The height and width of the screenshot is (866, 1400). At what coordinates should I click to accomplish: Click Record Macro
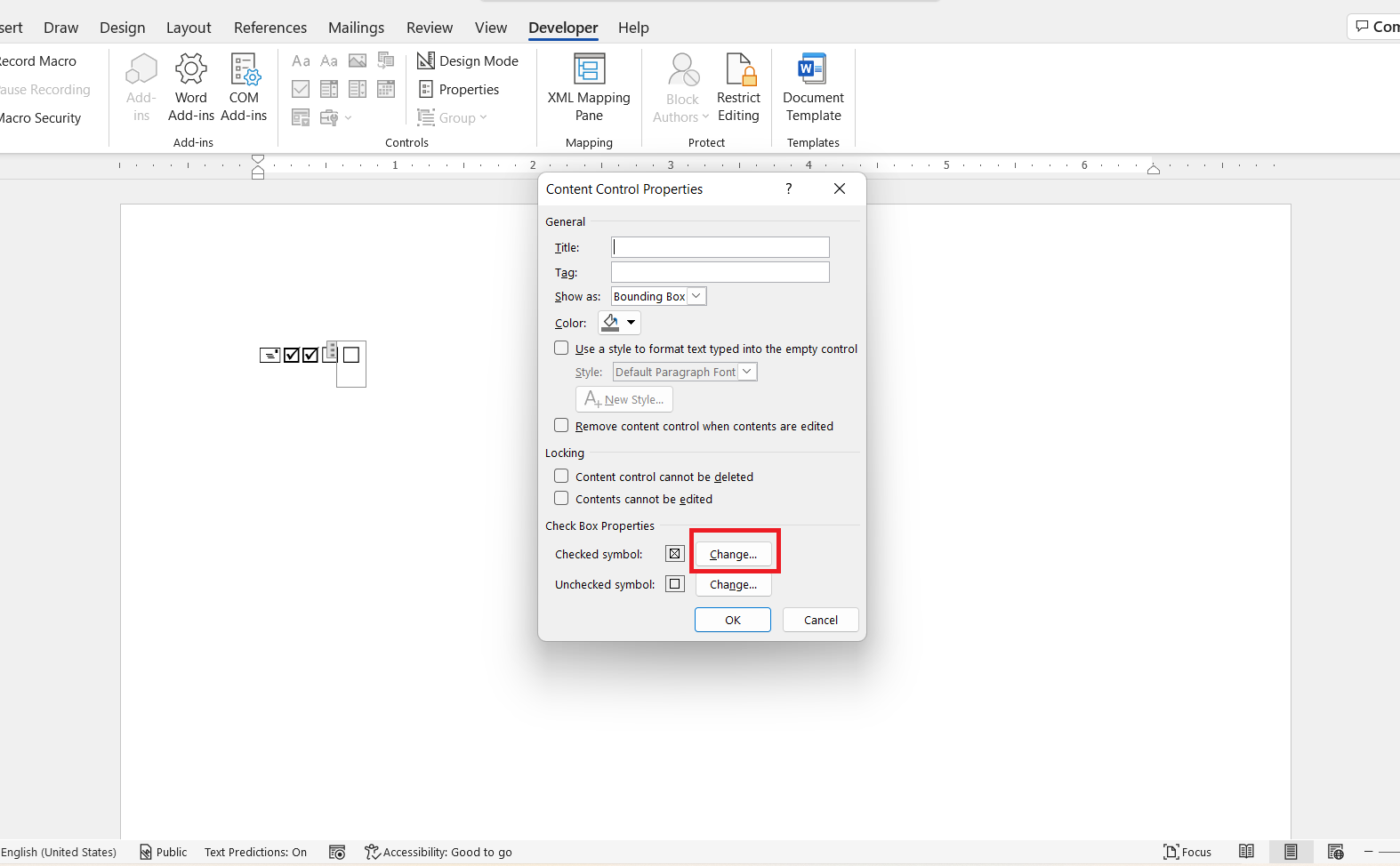[x=38, y=60]
